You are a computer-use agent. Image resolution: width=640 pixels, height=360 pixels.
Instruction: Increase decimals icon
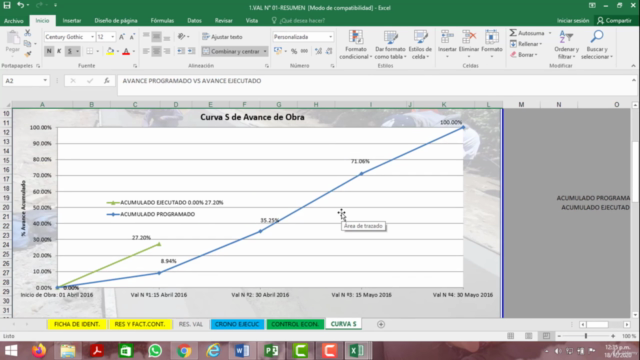tap(318, 51)
